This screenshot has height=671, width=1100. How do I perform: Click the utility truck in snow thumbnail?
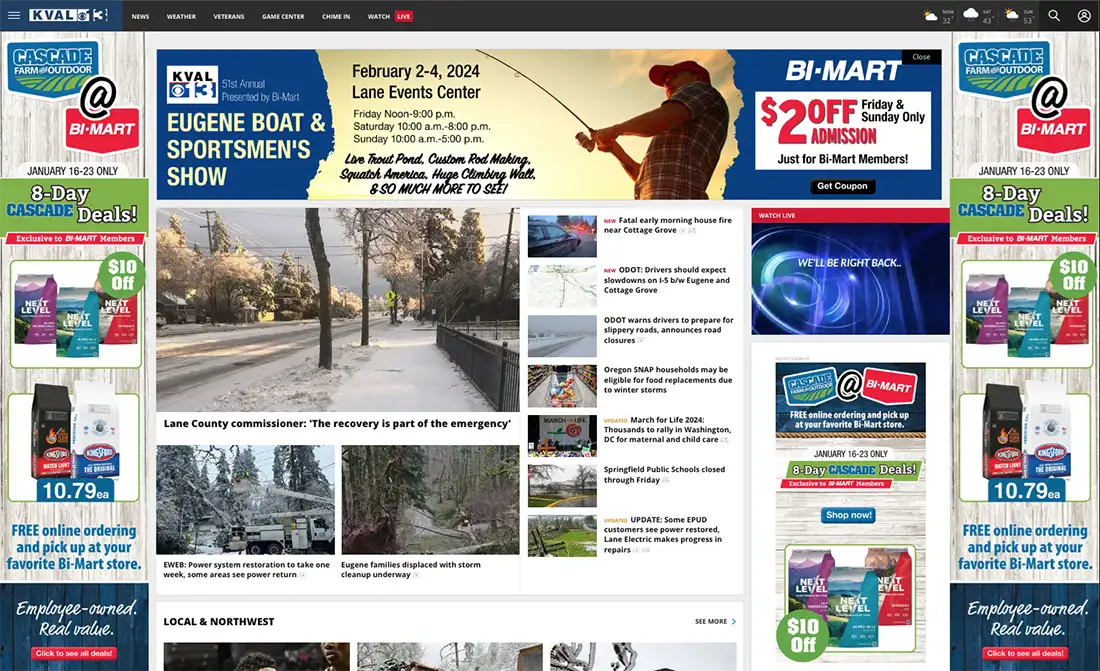[246, 500]
